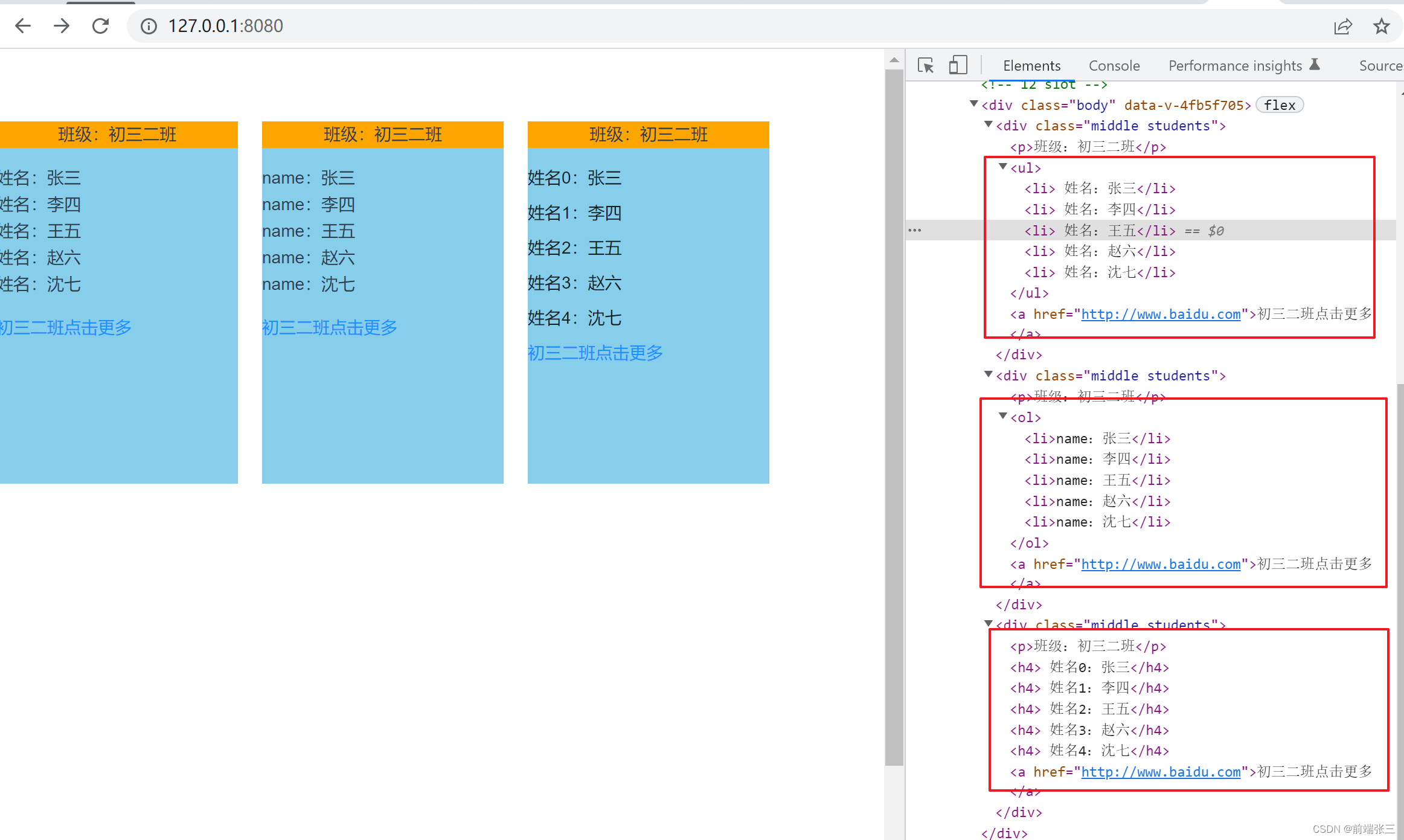Click the site information icon in address bar
1404x840 pixels.
coord(149,26)
